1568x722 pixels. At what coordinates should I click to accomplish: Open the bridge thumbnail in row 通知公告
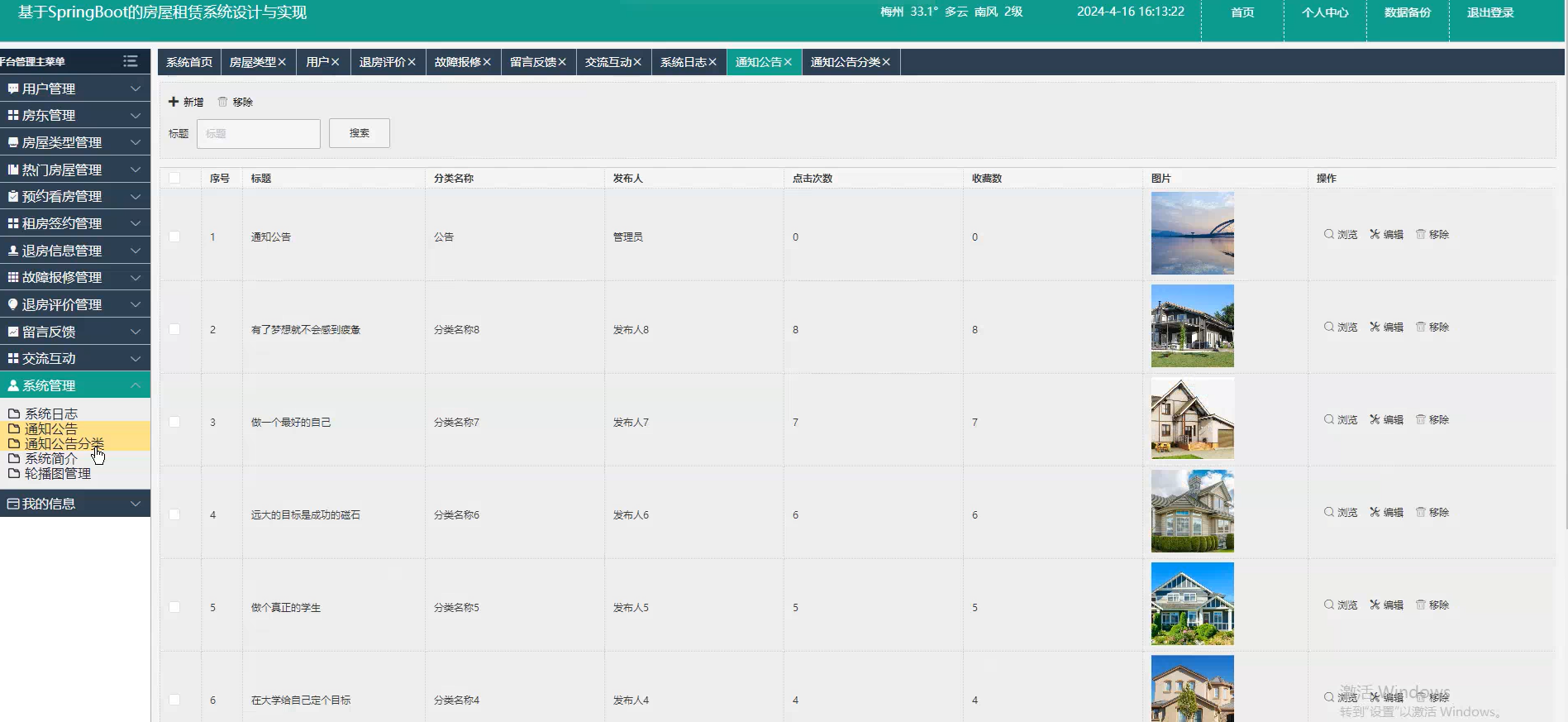(1193, 233)
